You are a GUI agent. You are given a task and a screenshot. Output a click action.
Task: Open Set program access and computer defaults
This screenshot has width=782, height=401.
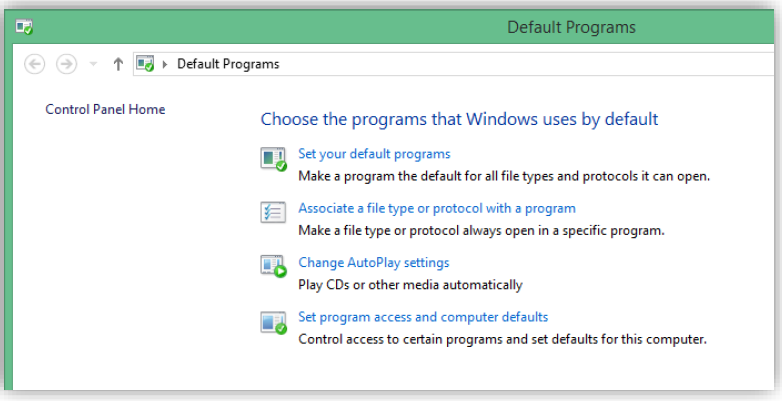(x=423, y=317)
